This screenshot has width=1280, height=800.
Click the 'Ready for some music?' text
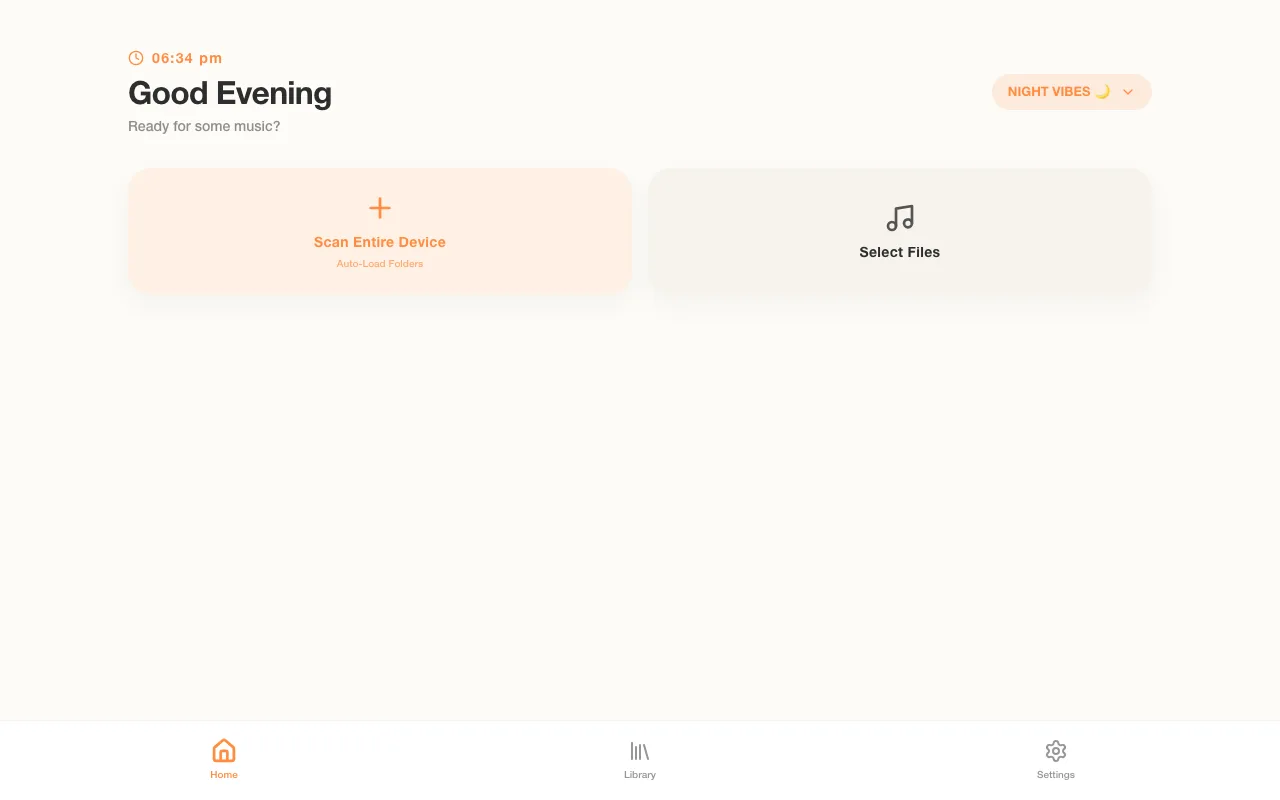pos(204,127)
